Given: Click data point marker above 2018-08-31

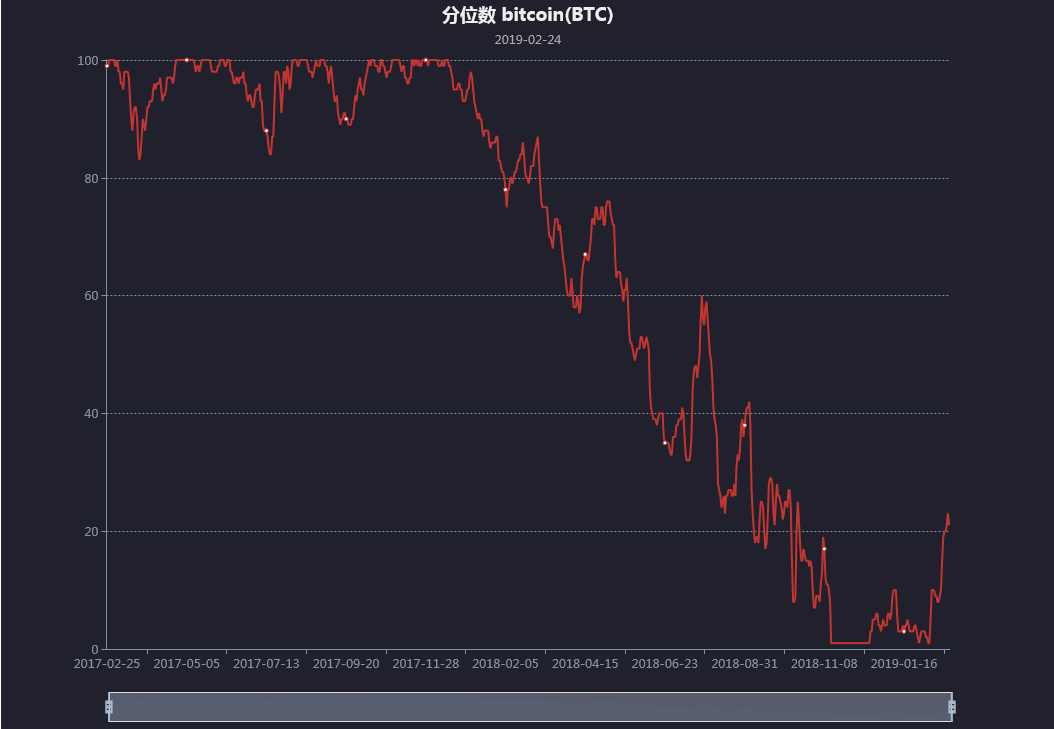Looking at the screenshot, I should tap(744, 425).
